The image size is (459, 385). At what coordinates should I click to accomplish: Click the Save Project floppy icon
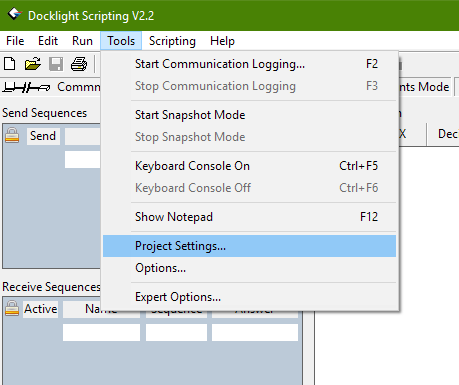56,63
